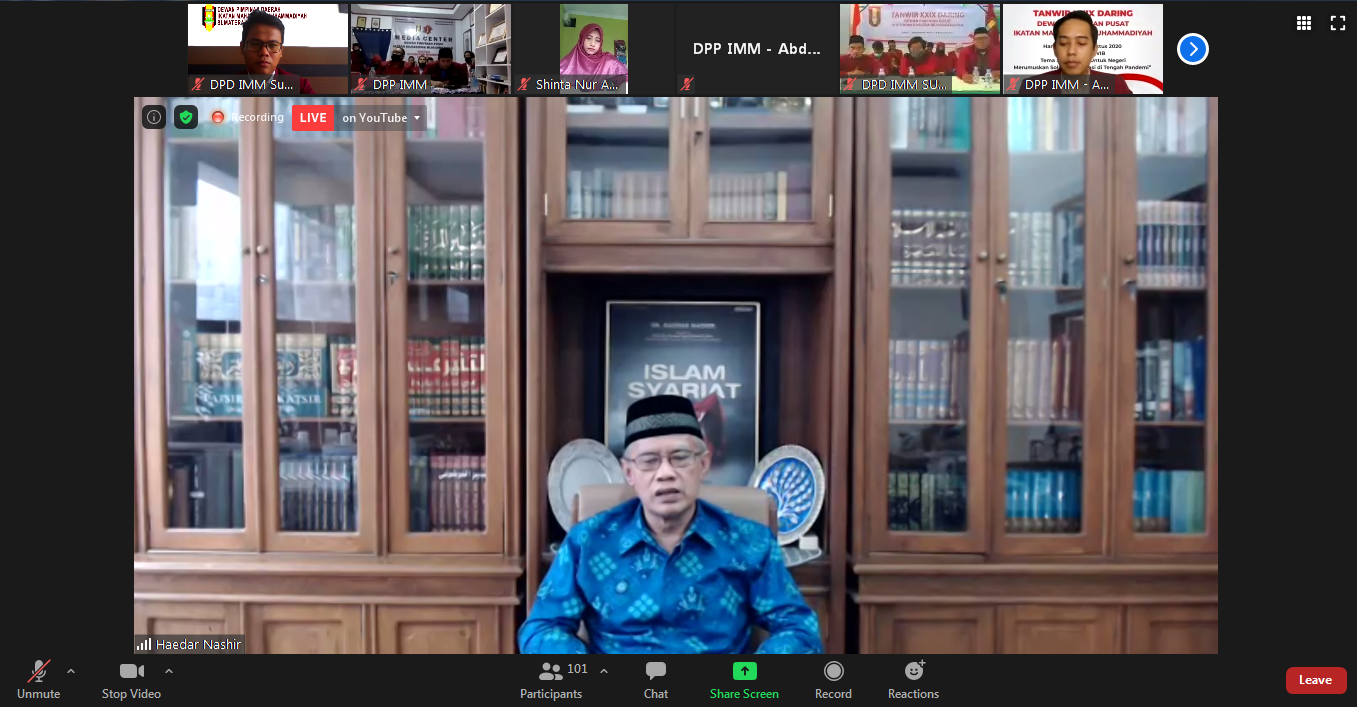Select the Shinta Nur participant thumbnail
This screenshot has width=1357, height=707.
pos(593,48)
